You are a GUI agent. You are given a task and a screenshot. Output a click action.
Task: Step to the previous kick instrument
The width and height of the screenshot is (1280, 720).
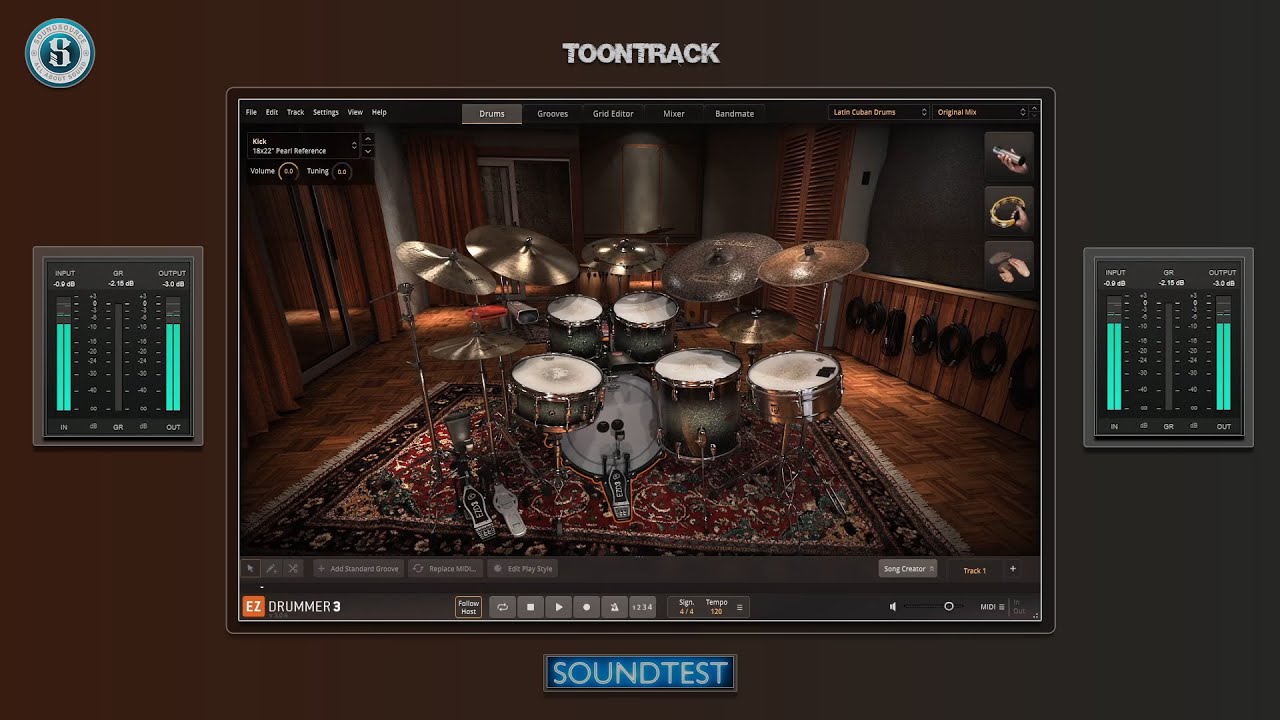click(x=368, y=139)
